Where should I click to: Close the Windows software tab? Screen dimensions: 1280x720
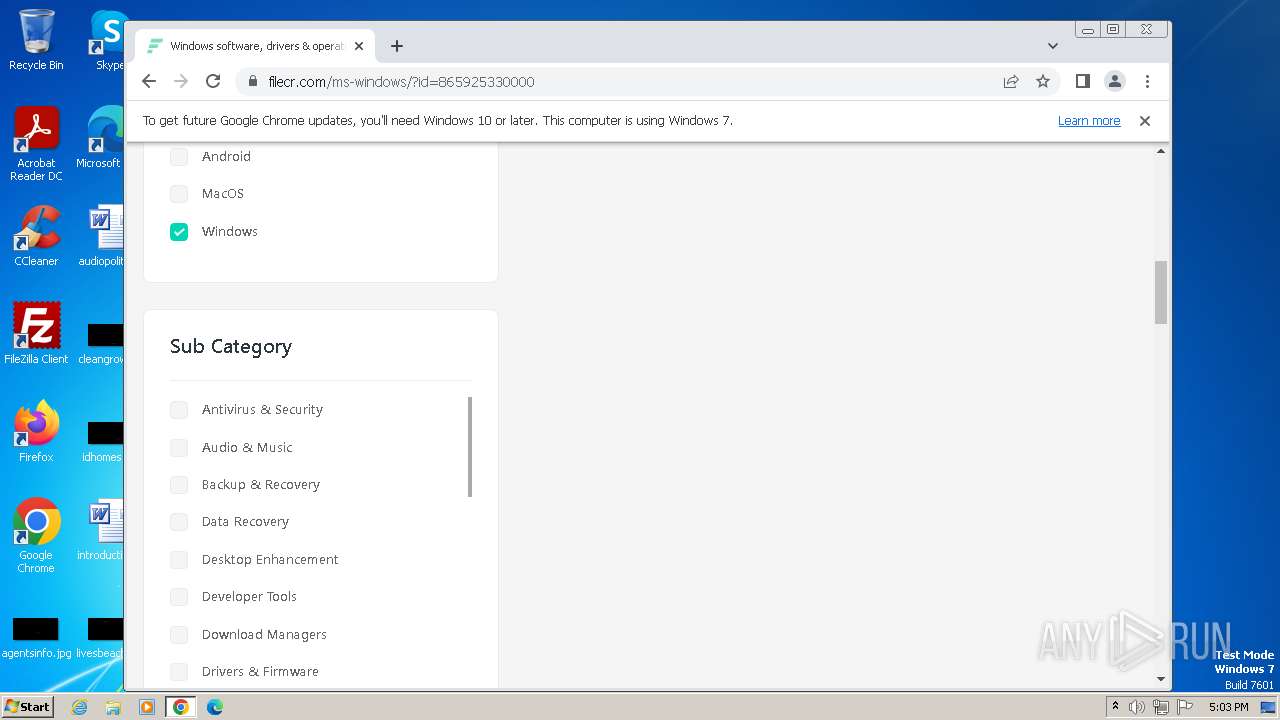(x=359, y=46)
